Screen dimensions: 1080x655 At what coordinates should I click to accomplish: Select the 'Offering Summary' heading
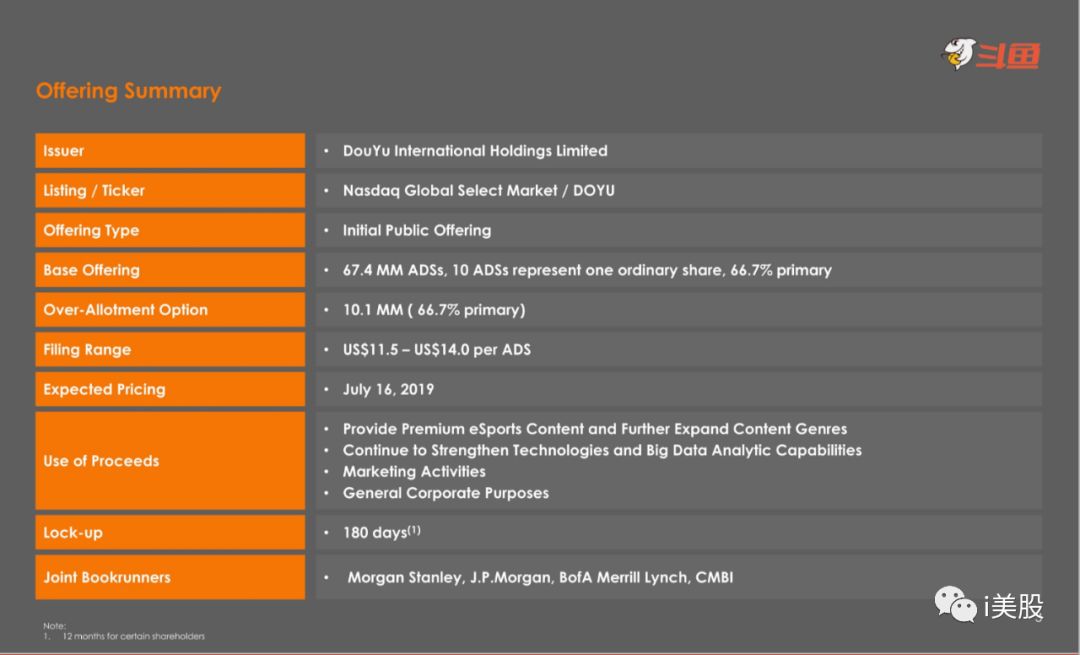pos(129,91)
